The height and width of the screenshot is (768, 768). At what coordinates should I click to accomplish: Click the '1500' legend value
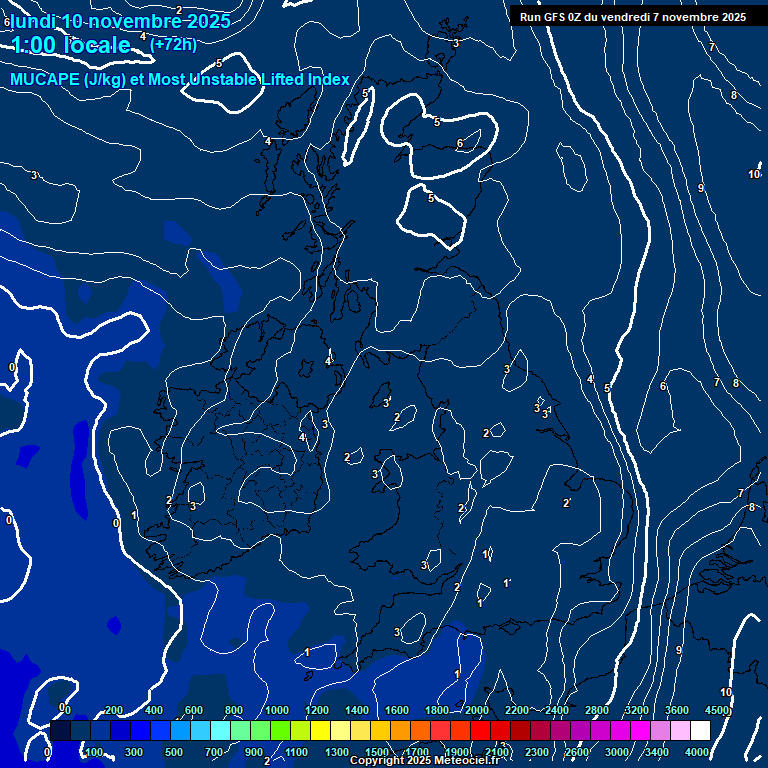click(x=377, y=752)
